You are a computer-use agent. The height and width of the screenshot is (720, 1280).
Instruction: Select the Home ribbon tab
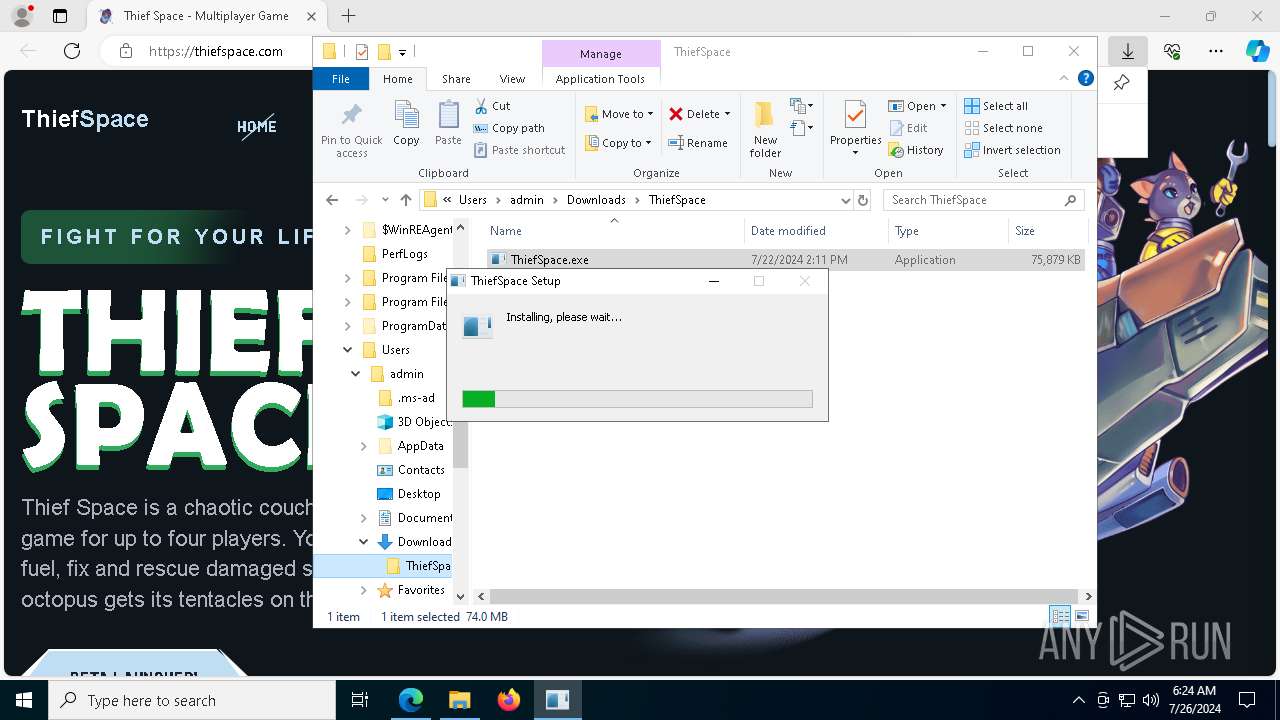pyautogui.click(x=397, y=79)
